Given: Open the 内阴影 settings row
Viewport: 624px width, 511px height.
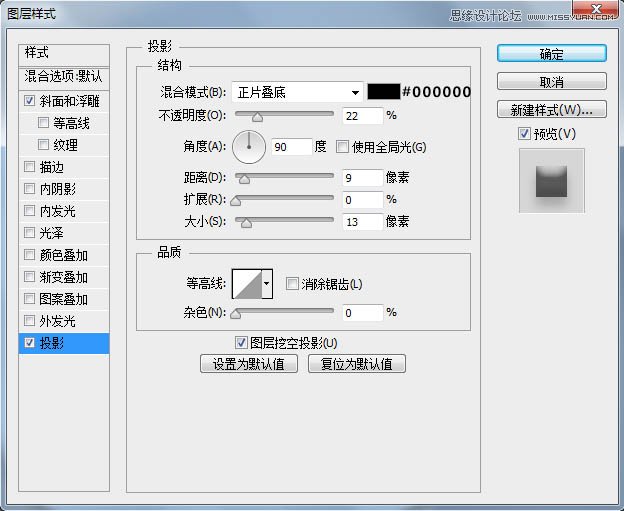Looking at the screenshot, I should (64, 189).
